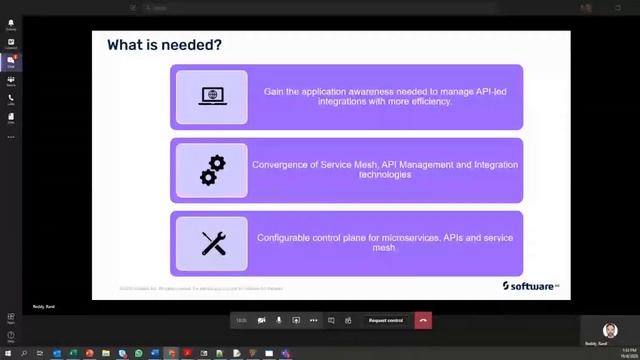Mute the microphone in meeting toolbar

[x=279, y=320]
